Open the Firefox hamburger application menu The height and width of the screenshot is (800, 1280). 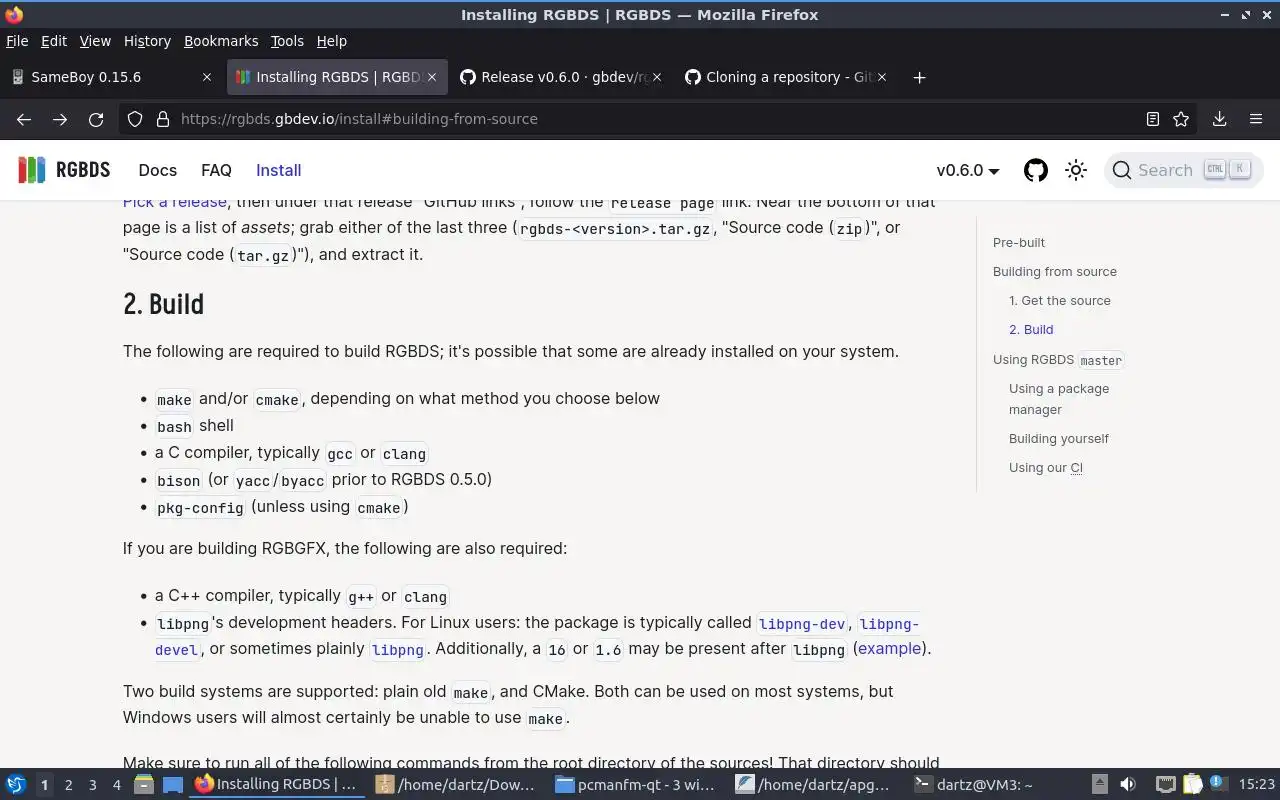click(x=1256, y=119)
